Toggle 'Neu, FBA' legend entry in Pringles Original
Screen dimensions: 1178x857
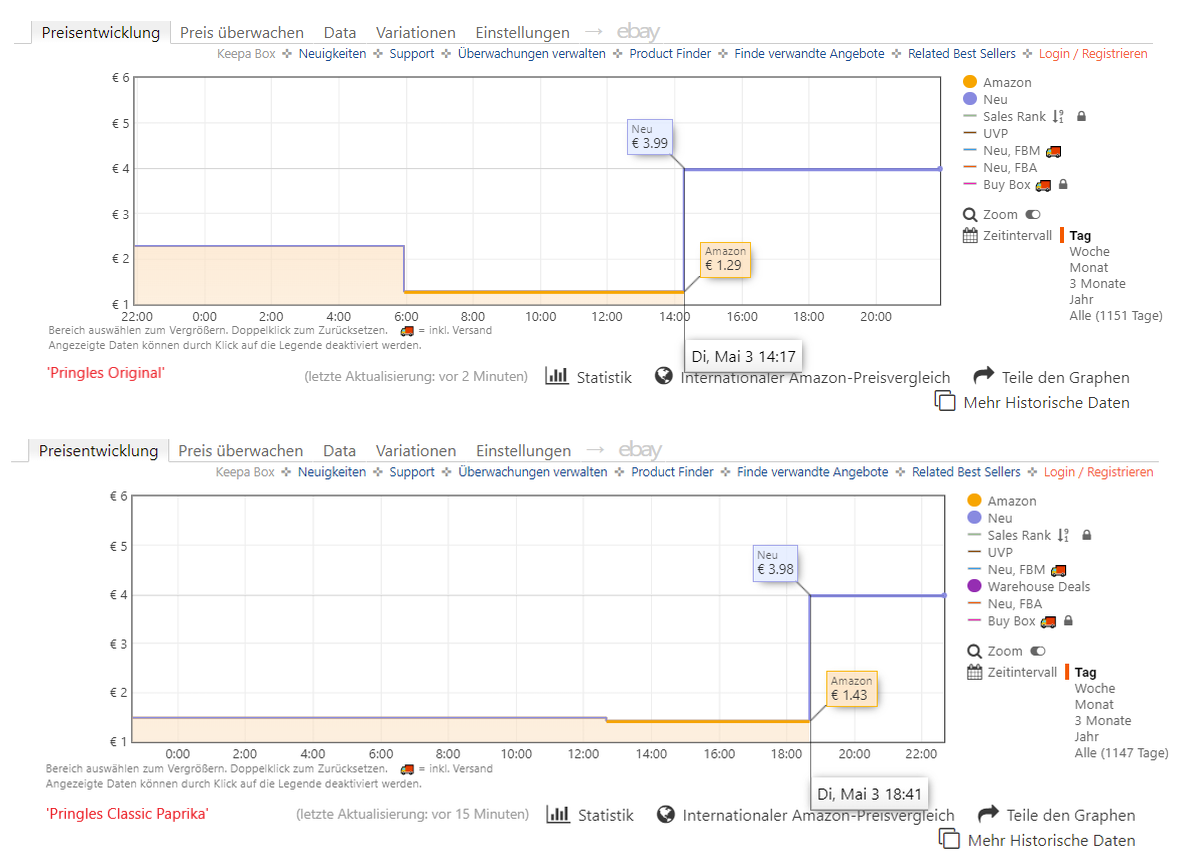(x=1000, y=168)
